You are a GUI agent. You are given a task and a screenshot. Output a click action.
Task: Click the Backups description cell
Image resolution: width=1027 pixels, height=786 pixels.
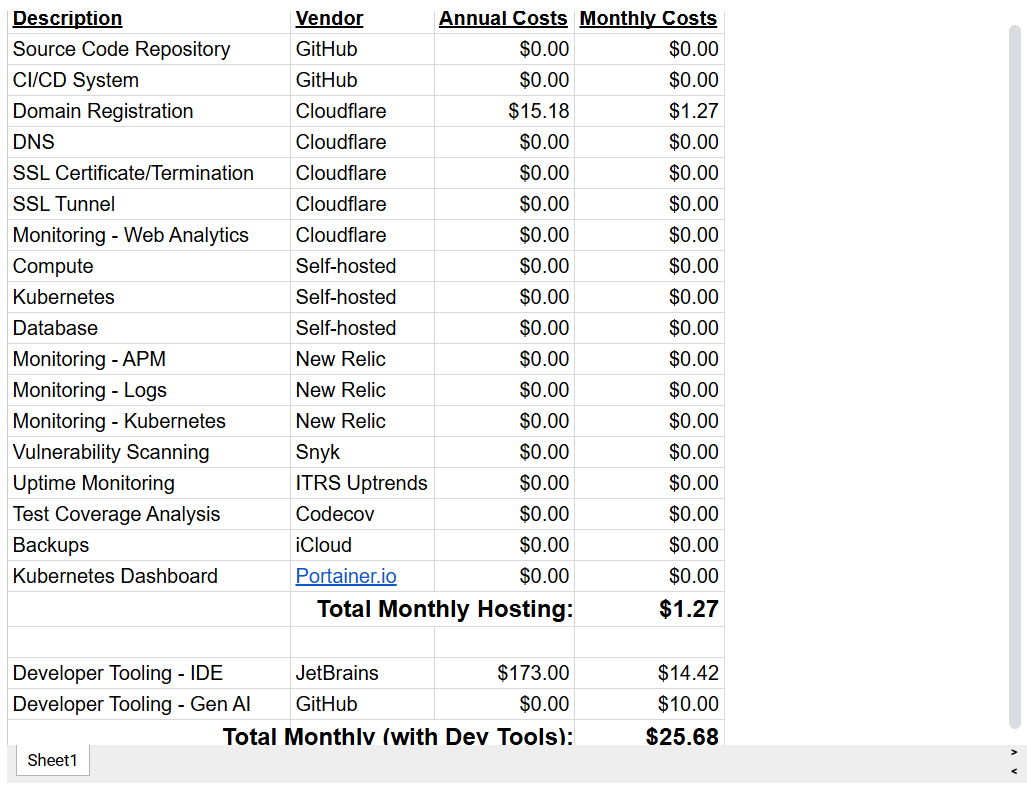tap(149, 545)
